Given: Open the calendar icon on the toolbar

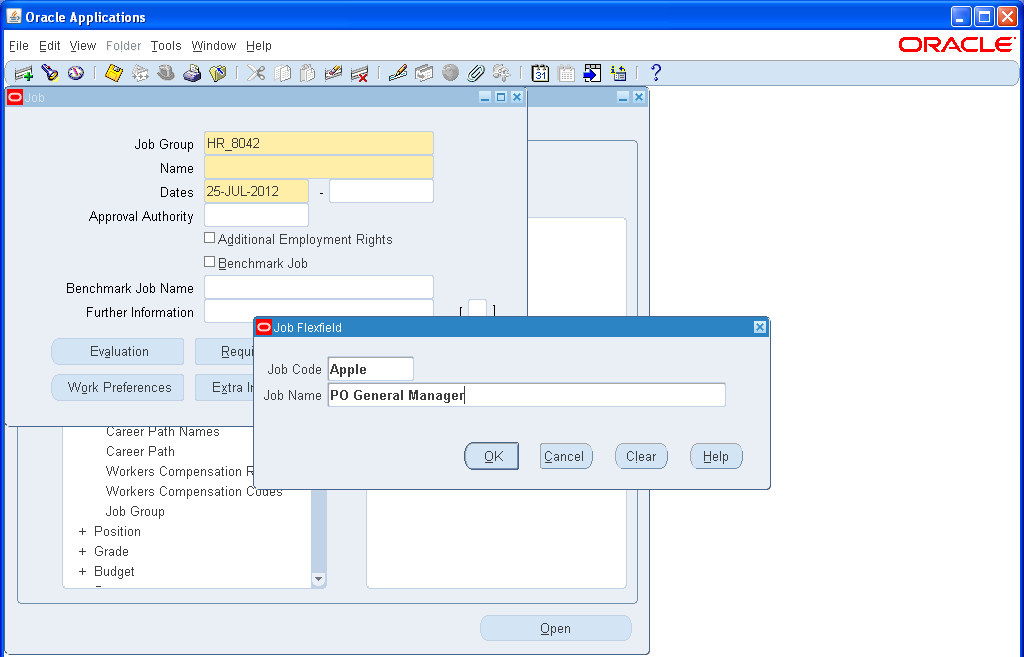Looking at the screenshot, I should click(x=540, y=72).
